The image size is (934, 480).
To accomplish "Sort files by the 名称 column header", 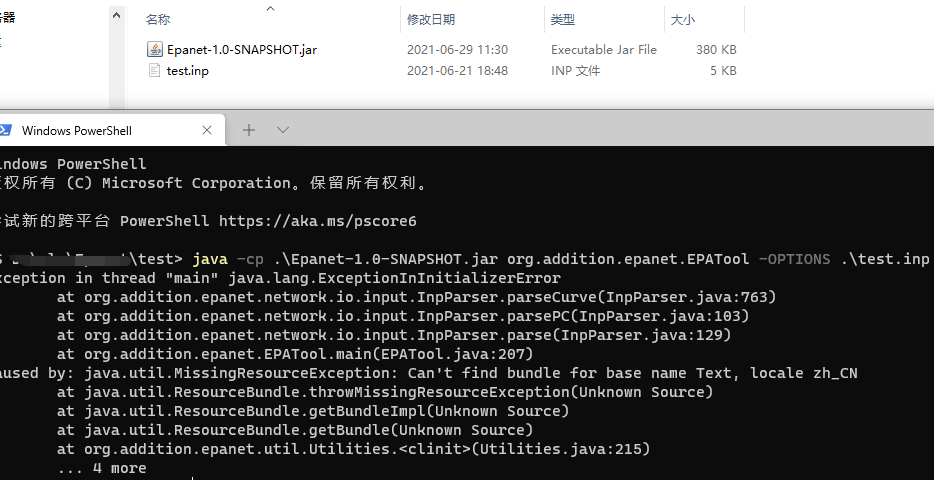I will [x=158, y=20].
